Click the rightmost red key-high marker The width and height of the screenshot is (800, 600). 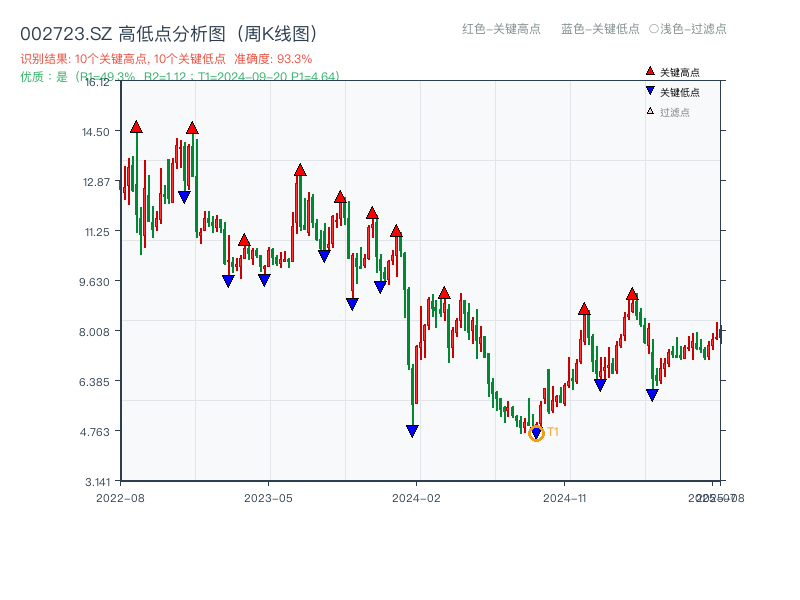[x=633, y=292]
